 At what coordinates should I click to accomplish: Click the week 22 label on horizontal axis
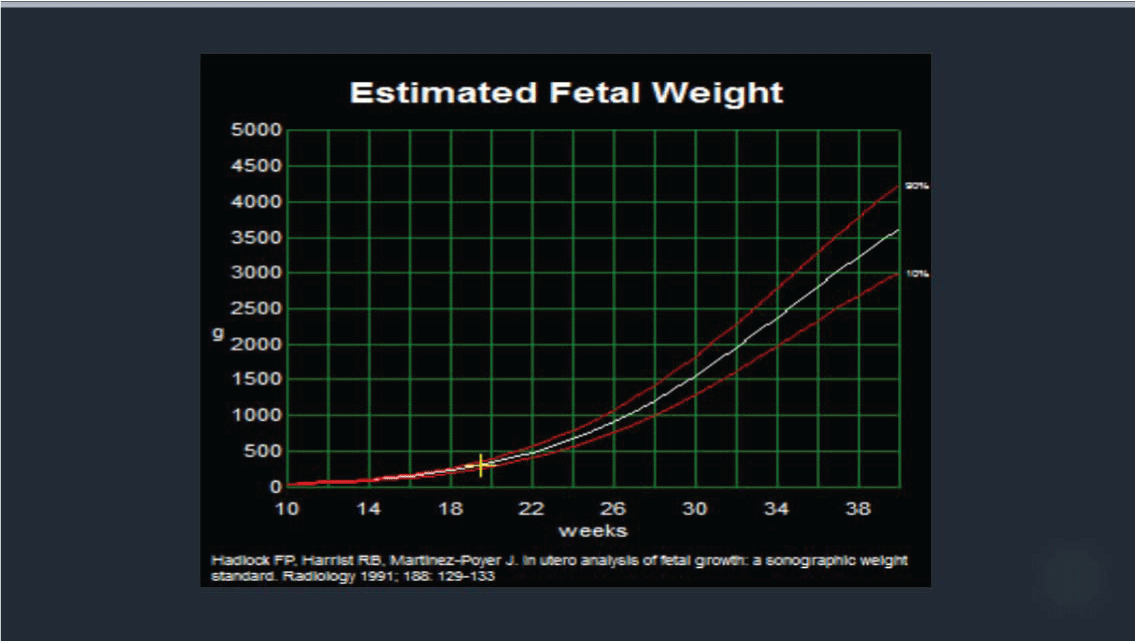pyautogui.click(x=531, y=509)
